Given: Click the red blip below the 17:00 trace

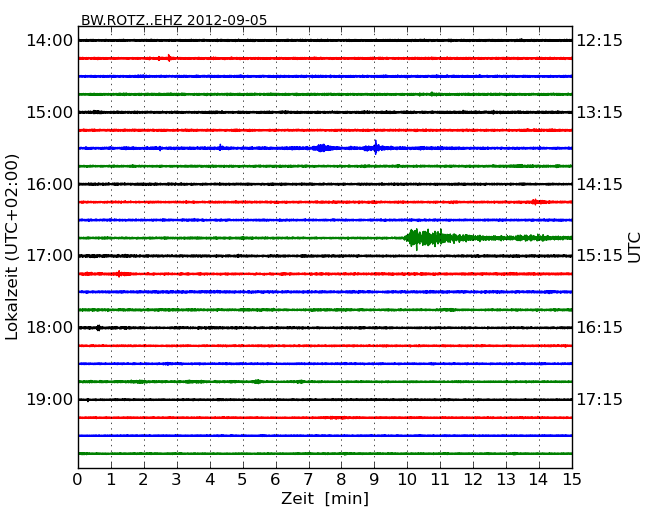Looking at the screenshot, I should click(120, 274).
